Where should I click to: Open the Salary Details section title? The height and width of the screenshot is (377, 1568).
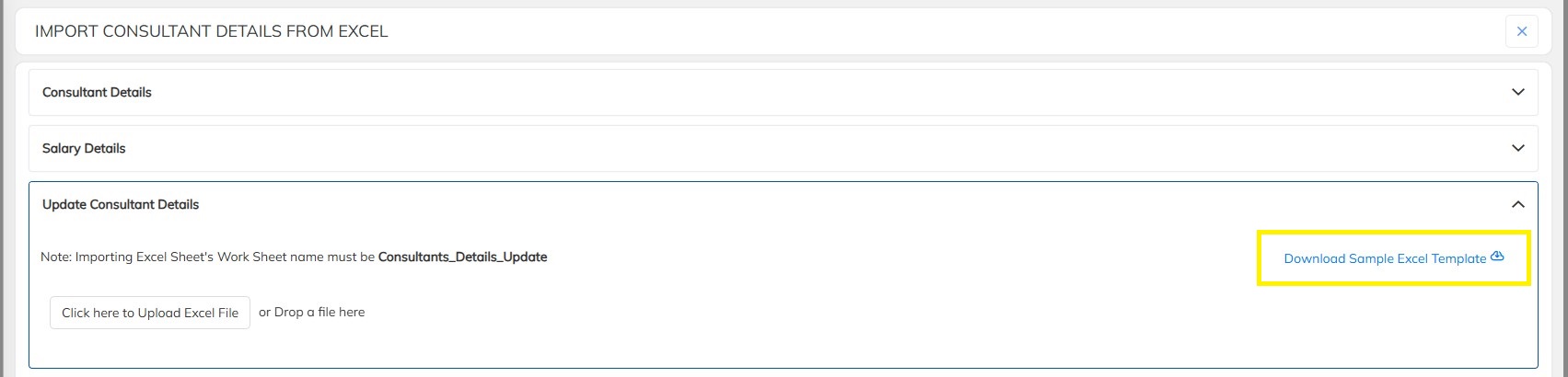(84, 148)
